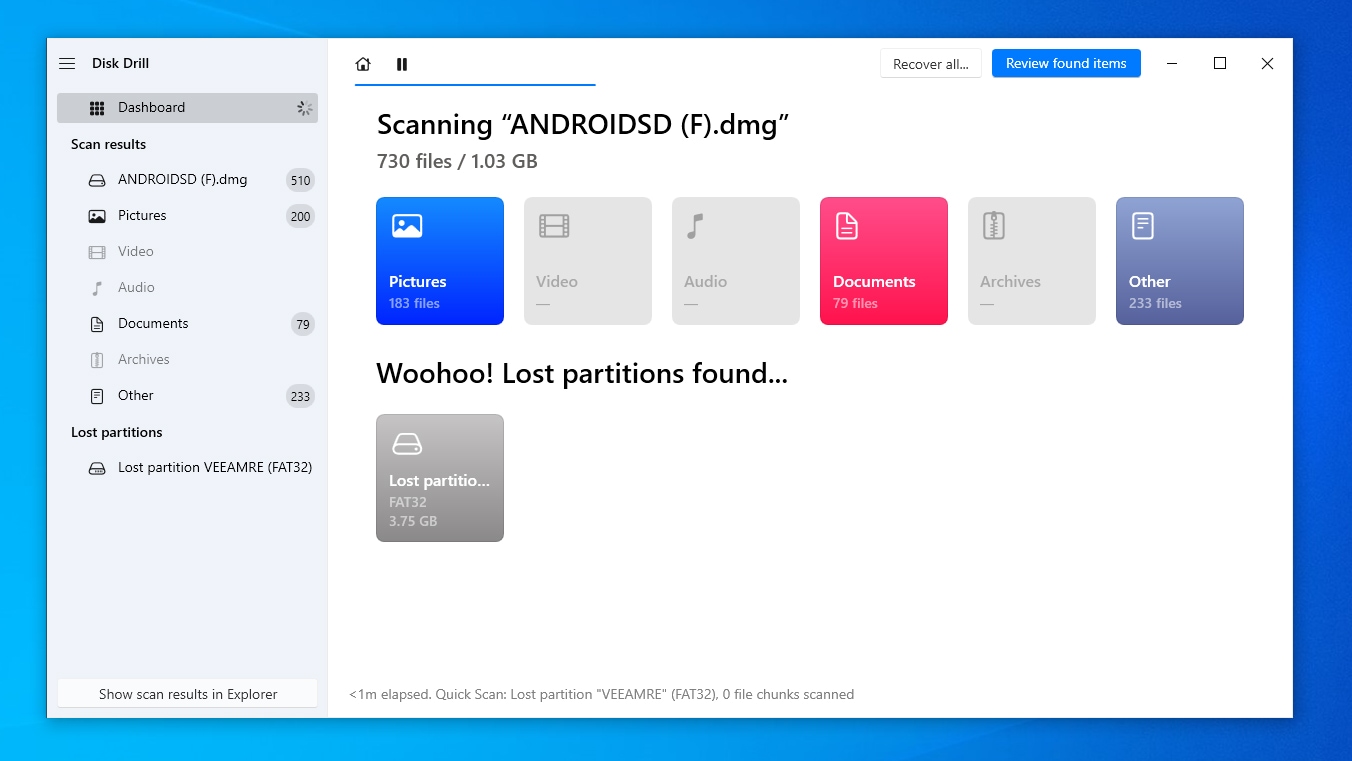Image resolution: width=1352 pixels, height=761 pixels.
Task: Click the drive icon on Lost partition card
Action: click(407, 444)
